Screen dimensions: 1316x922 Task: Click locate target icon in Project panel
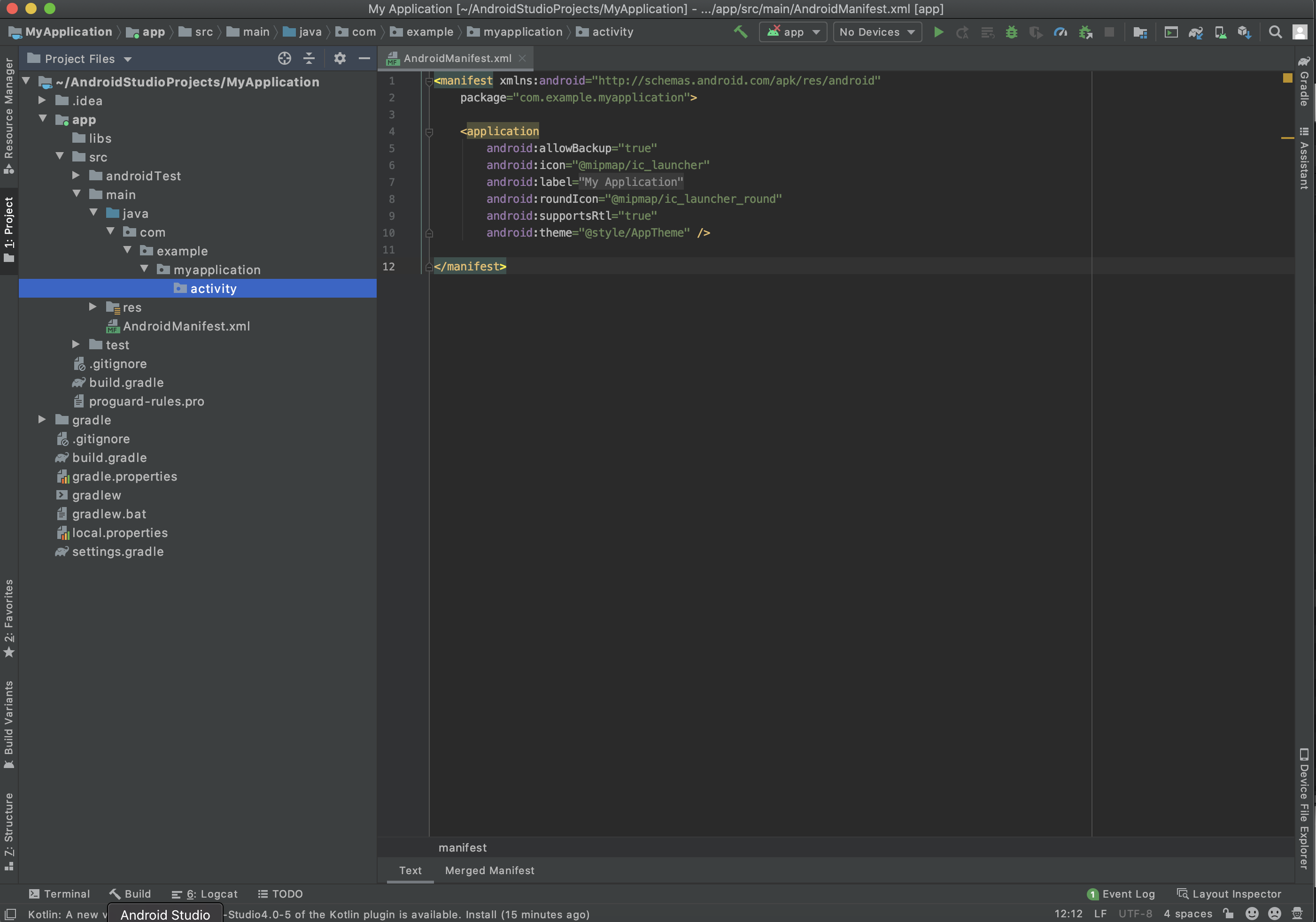coord(284,59)
